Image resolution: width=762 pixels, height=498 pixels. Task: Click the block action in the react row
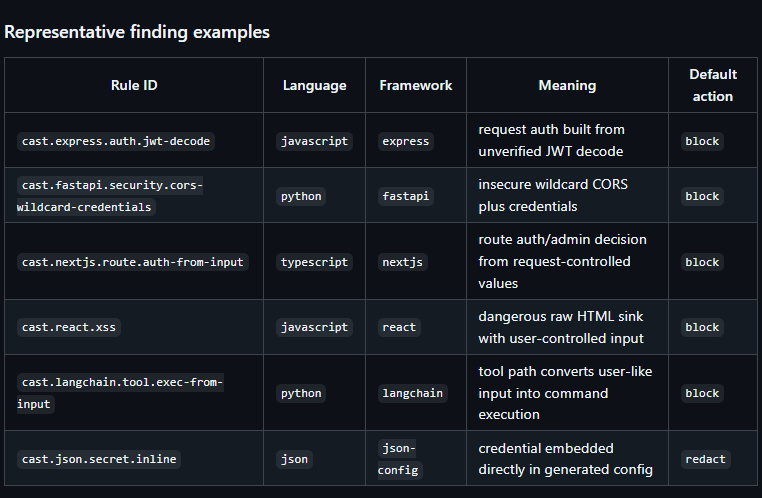tap(702, 327)
